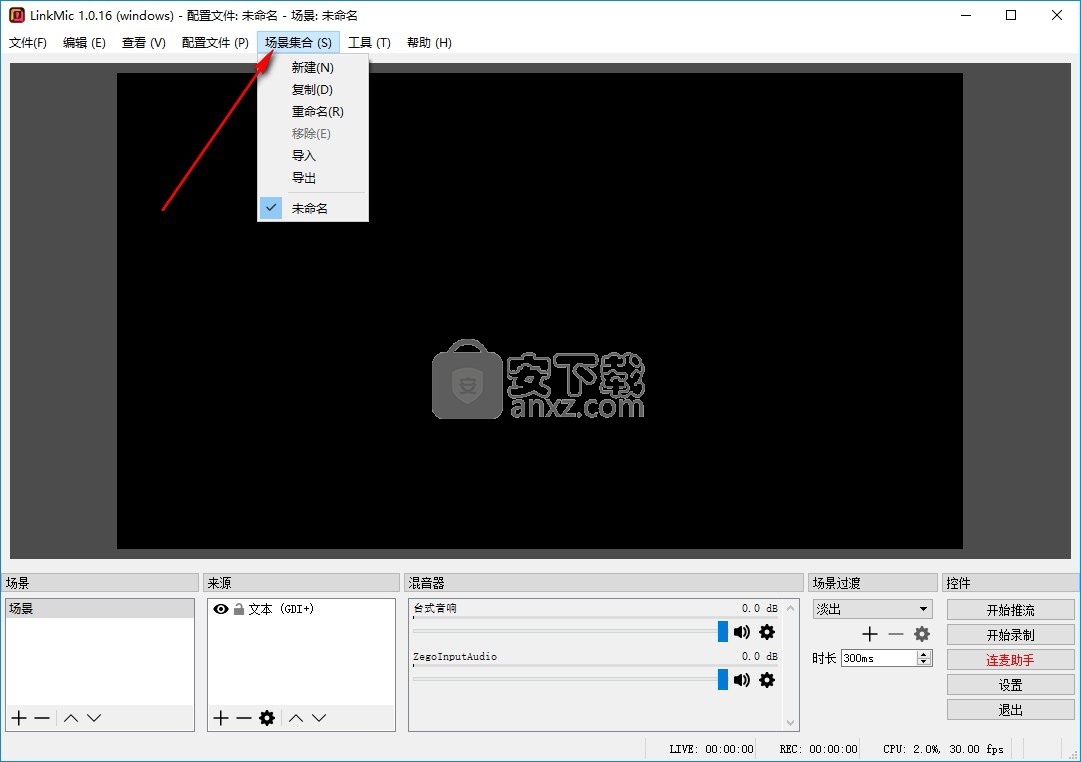Screen dimensions: 1081x762
Task: Select 场景 item in Scenes list
Action: 100,608
